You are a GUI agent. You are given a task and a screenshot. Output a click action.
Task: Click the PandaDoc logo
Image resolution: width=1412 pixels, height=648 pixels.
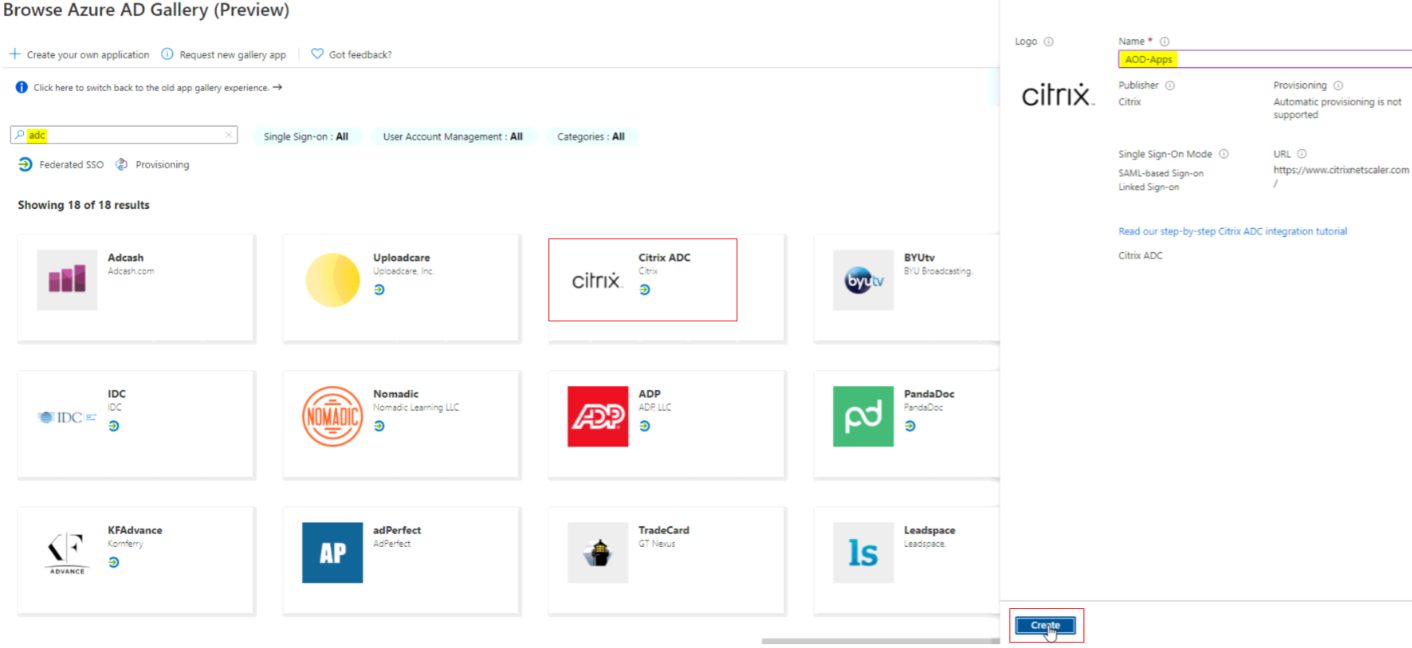[863, 416]
